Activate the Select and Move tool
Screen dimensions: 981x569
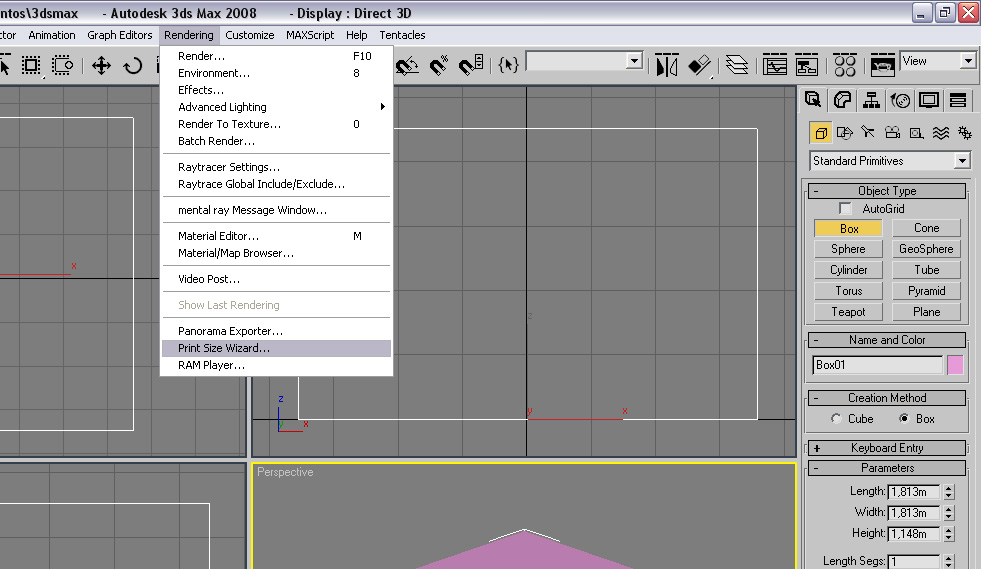(x=101, y=65)
